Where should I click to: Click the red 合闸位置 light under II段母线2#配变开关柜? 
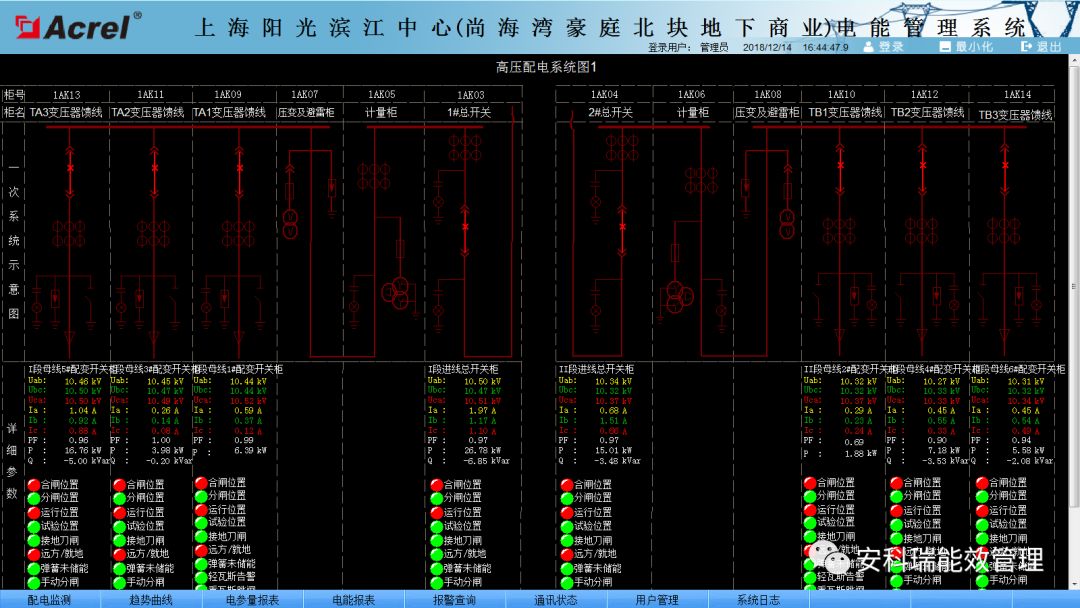pos(810,483)
